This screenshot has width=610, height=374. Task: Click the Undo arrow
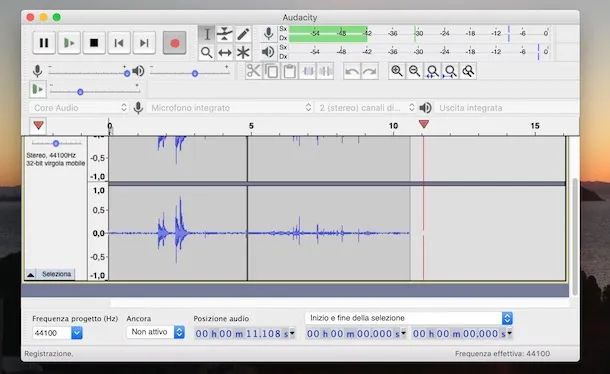coord(352,71)
